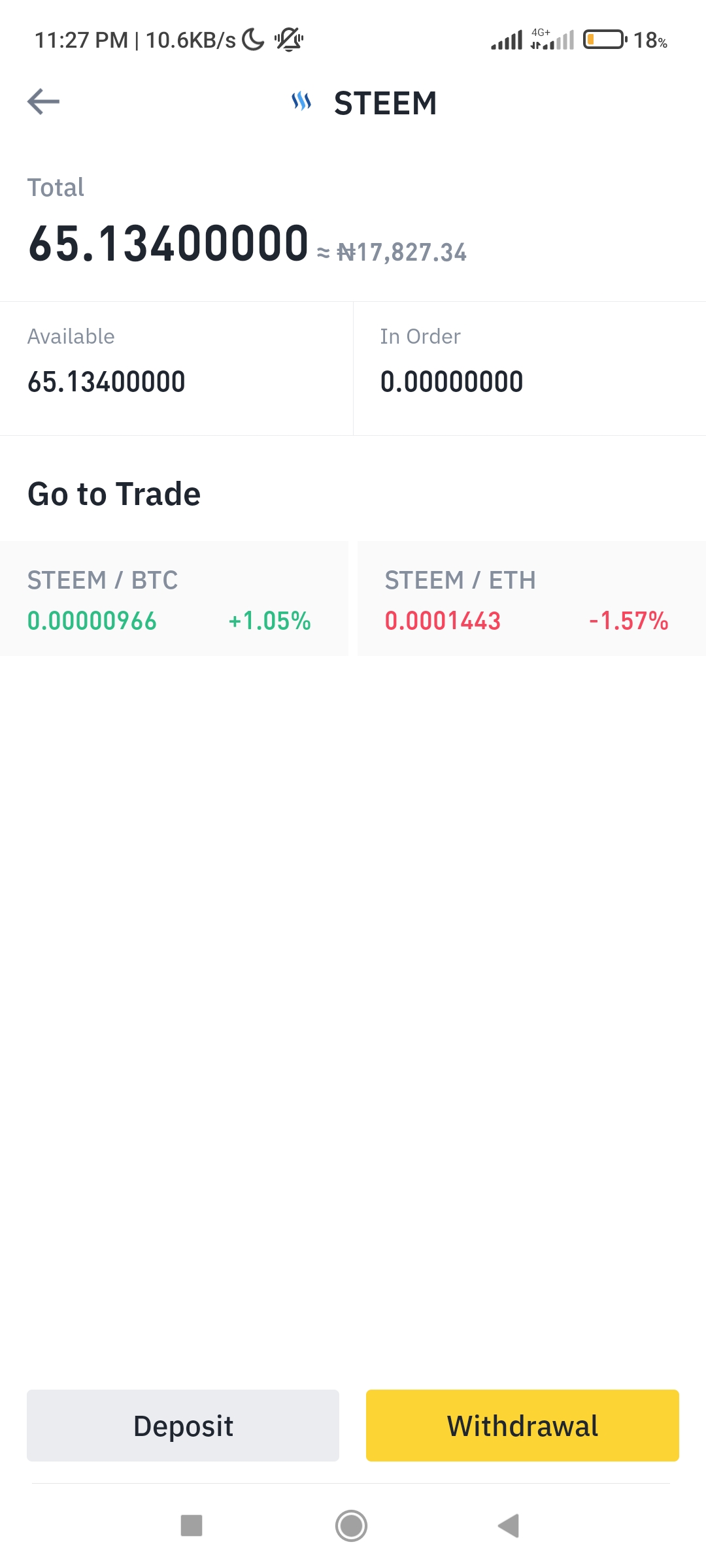The width and height of the screenshot is (706, 1568).
Task: Tap the STEEM coin logo icon
Action: [301, 101]
